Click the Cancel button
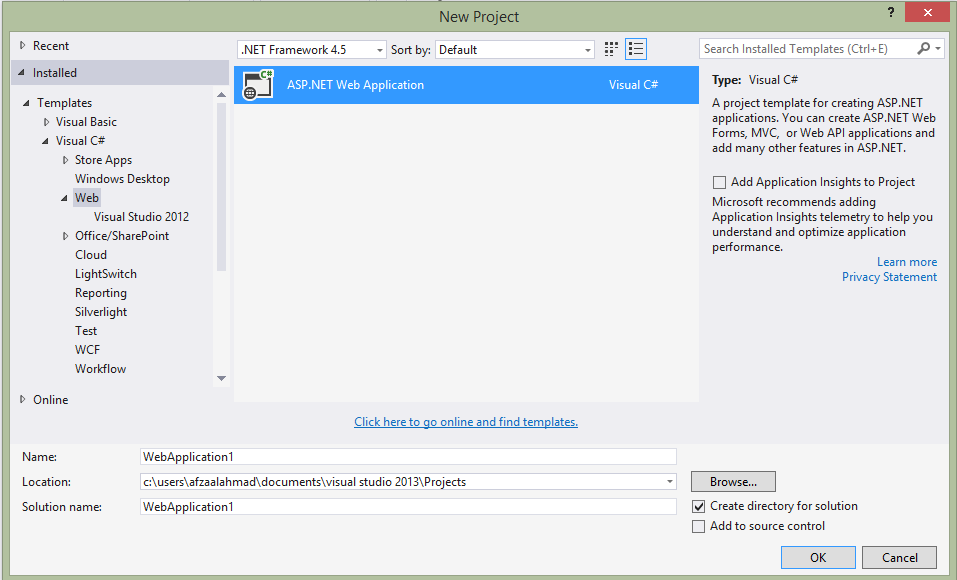This screenshot has width=957, height=580. click(900, 557)
